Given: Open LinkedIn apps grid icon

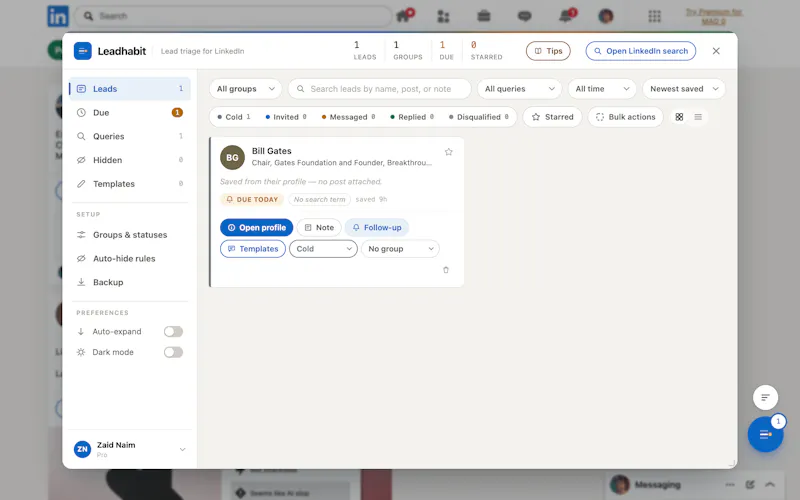Looking at the screenshot, I should pyautogui.click(x=655, y=16).
